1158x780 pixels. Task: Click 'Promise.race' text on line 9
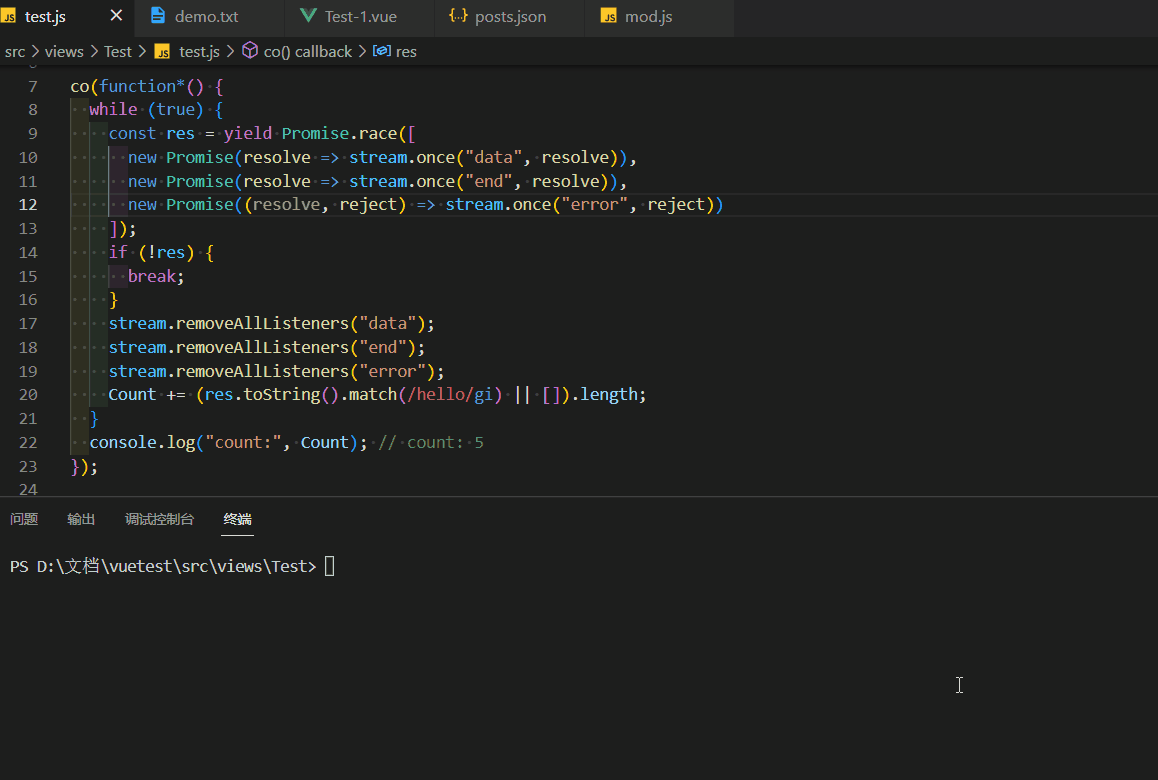click(x=340, y=134)
